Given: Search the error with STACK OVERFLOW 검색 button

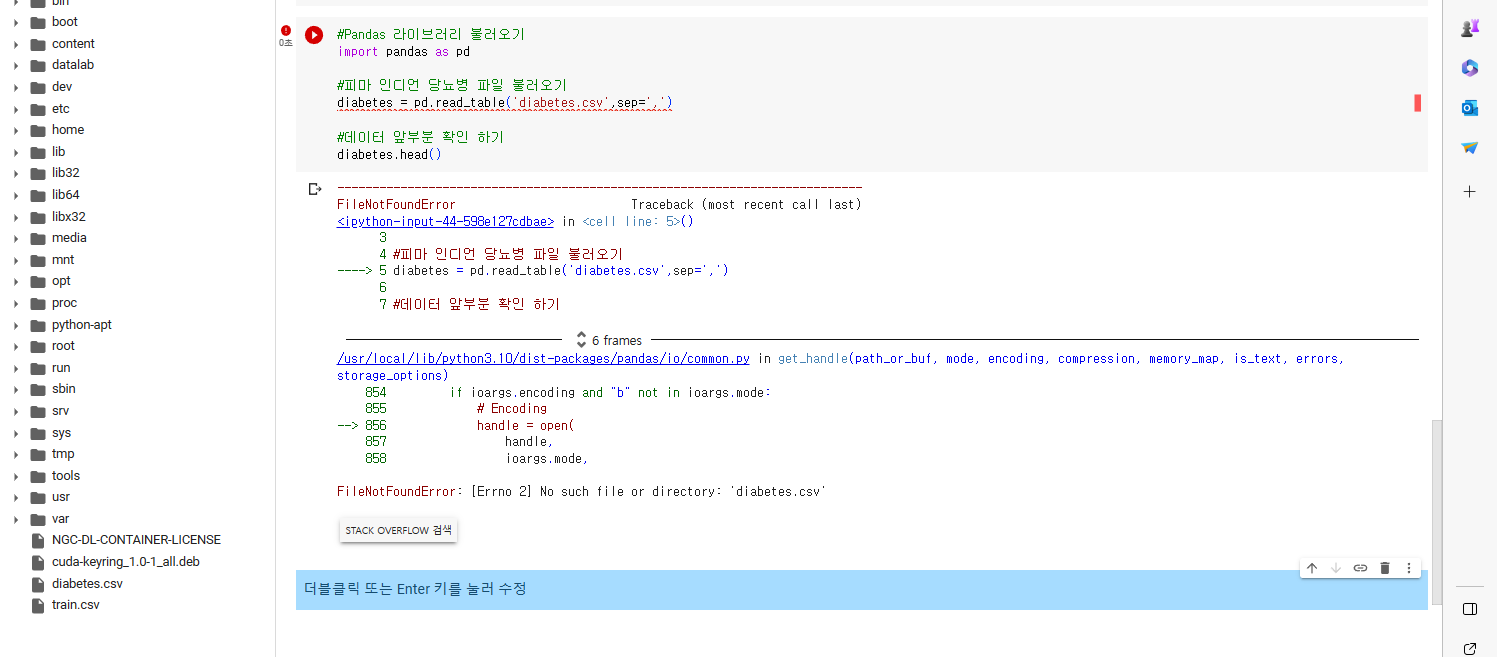Looking at the screenshot, I should point(398,530).
